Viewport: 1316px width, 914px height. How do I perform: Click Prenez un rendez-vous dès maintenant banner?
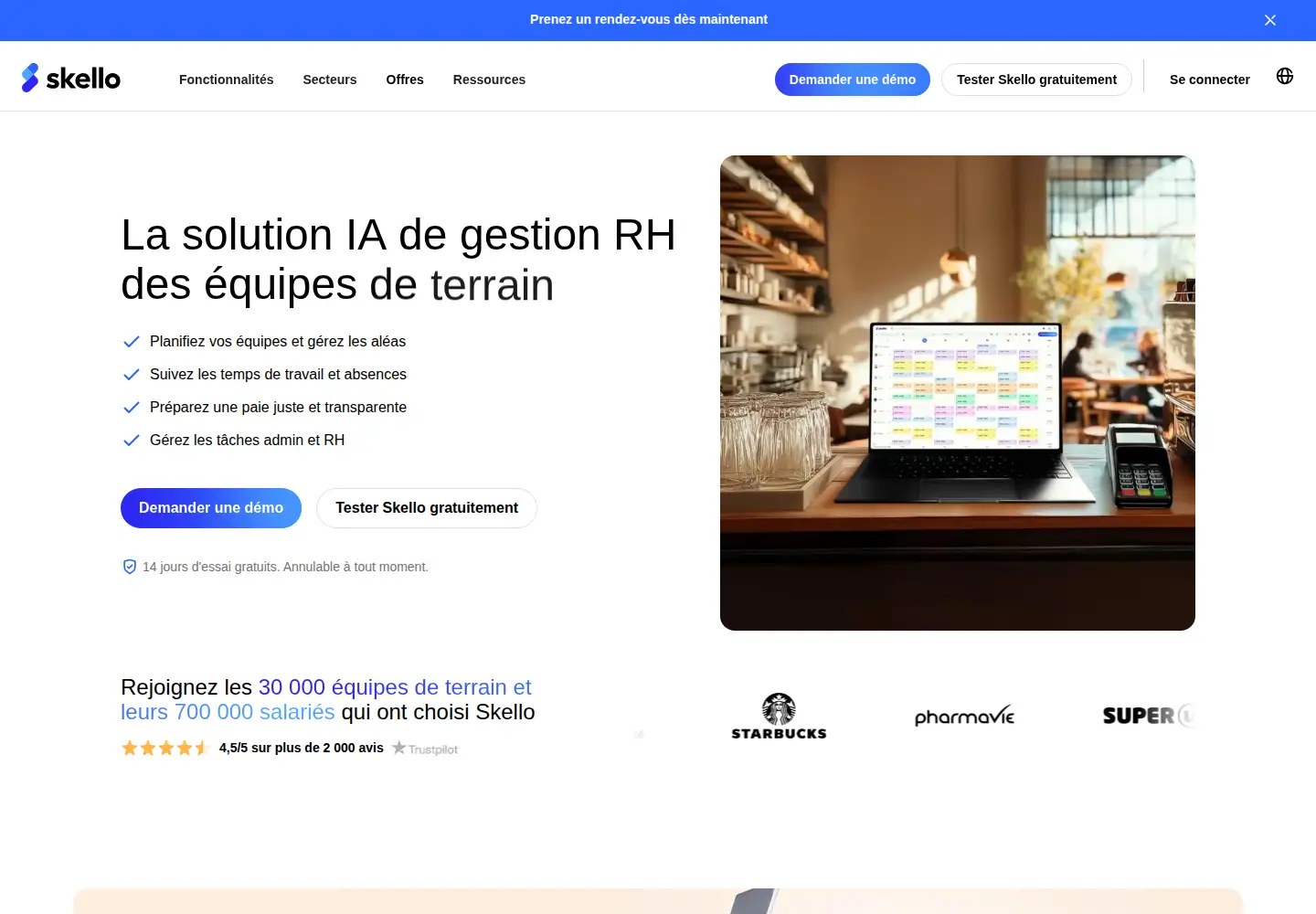click(649, 19)
